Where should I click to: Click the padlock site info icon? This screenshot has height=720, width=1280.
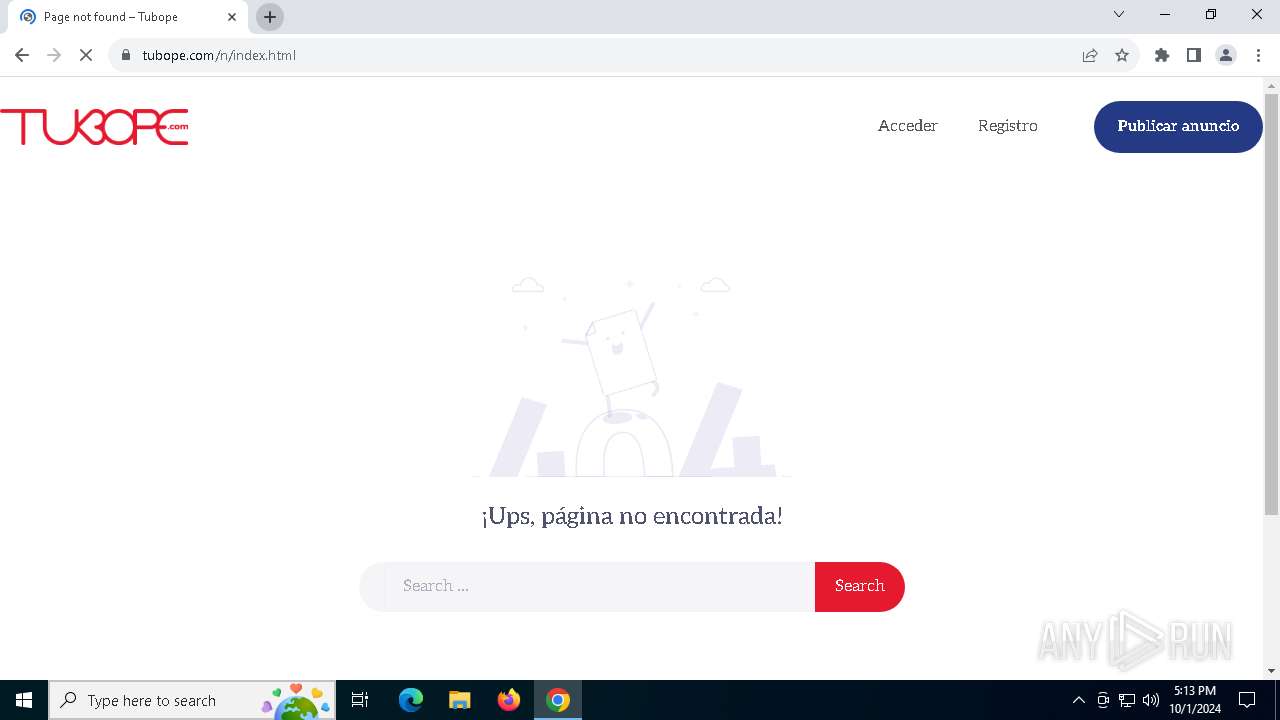click(x=125, y=55)
